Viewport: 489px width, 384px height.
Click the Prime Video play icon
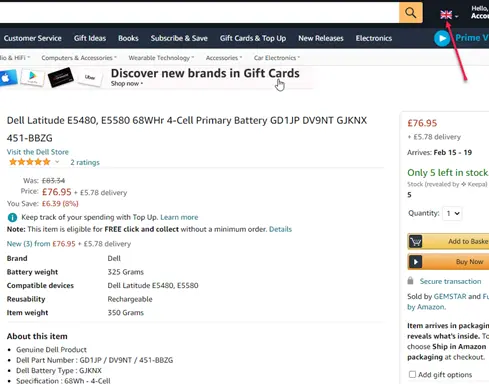click(x=442, y=38)
